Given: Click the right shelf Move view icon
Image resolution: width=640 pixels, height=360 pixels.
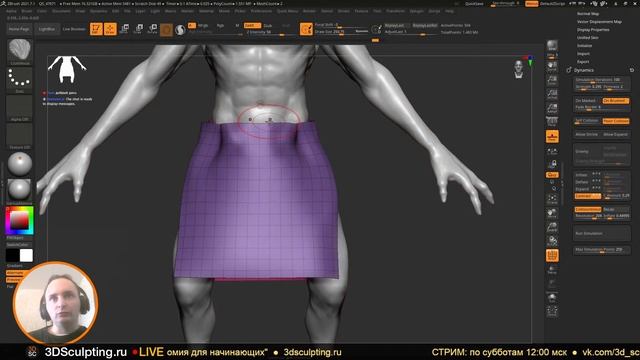Looking at the screenshot, I should pyautogui.click(x=552, y=213).
